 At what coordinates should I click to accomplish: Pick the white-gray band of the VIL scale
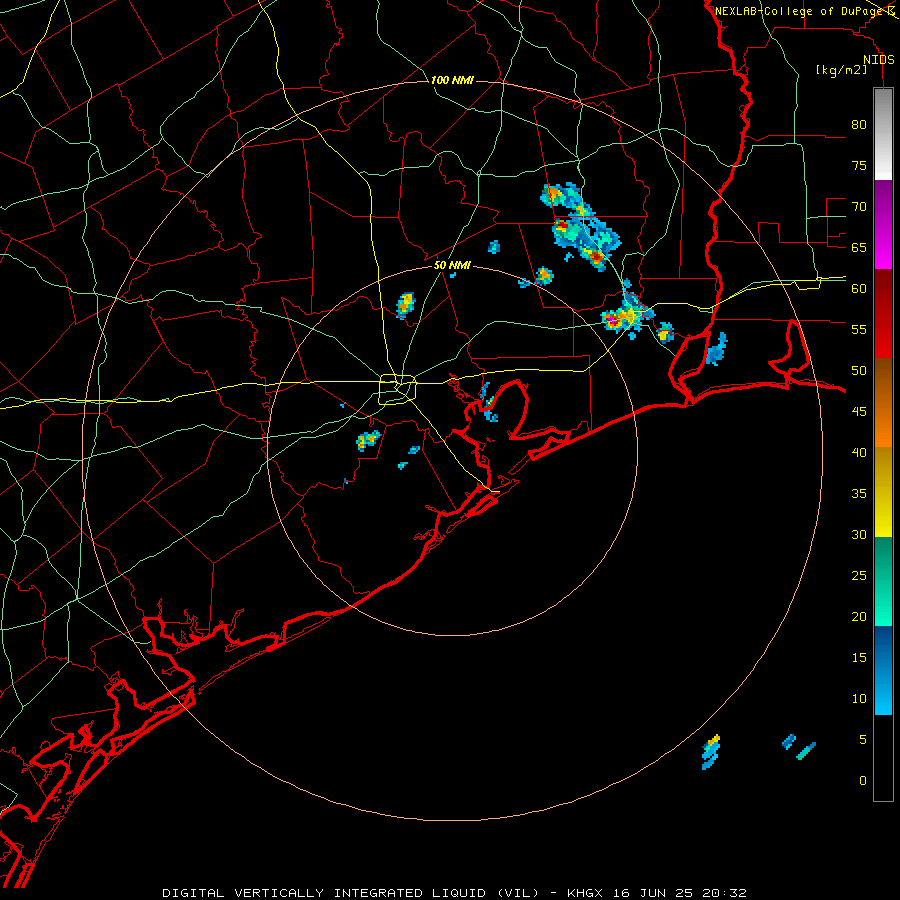click(x=883, y=134)
